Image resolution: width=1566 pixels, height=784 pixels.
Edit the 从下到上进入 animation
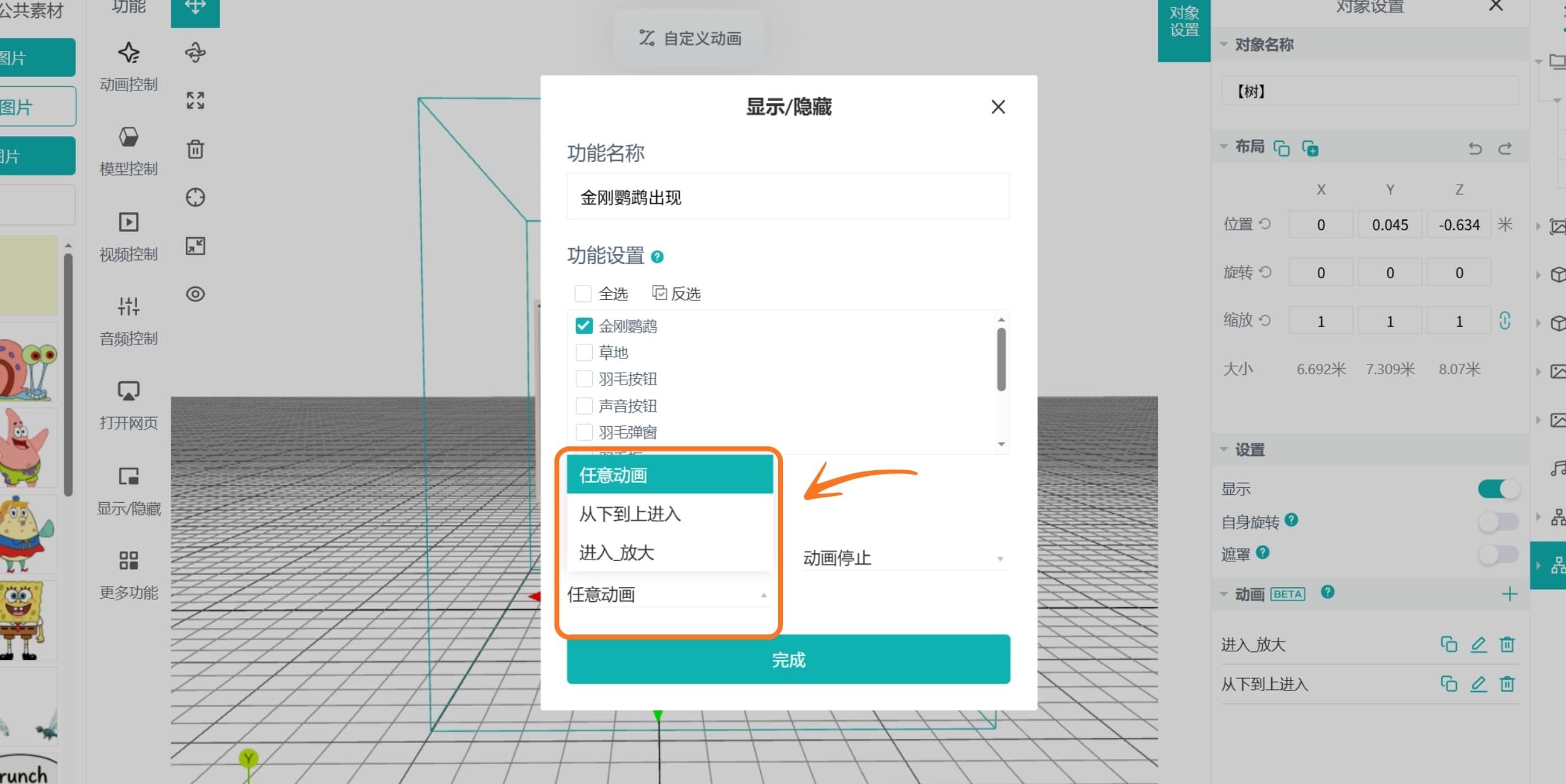[x=1479, y=684]
